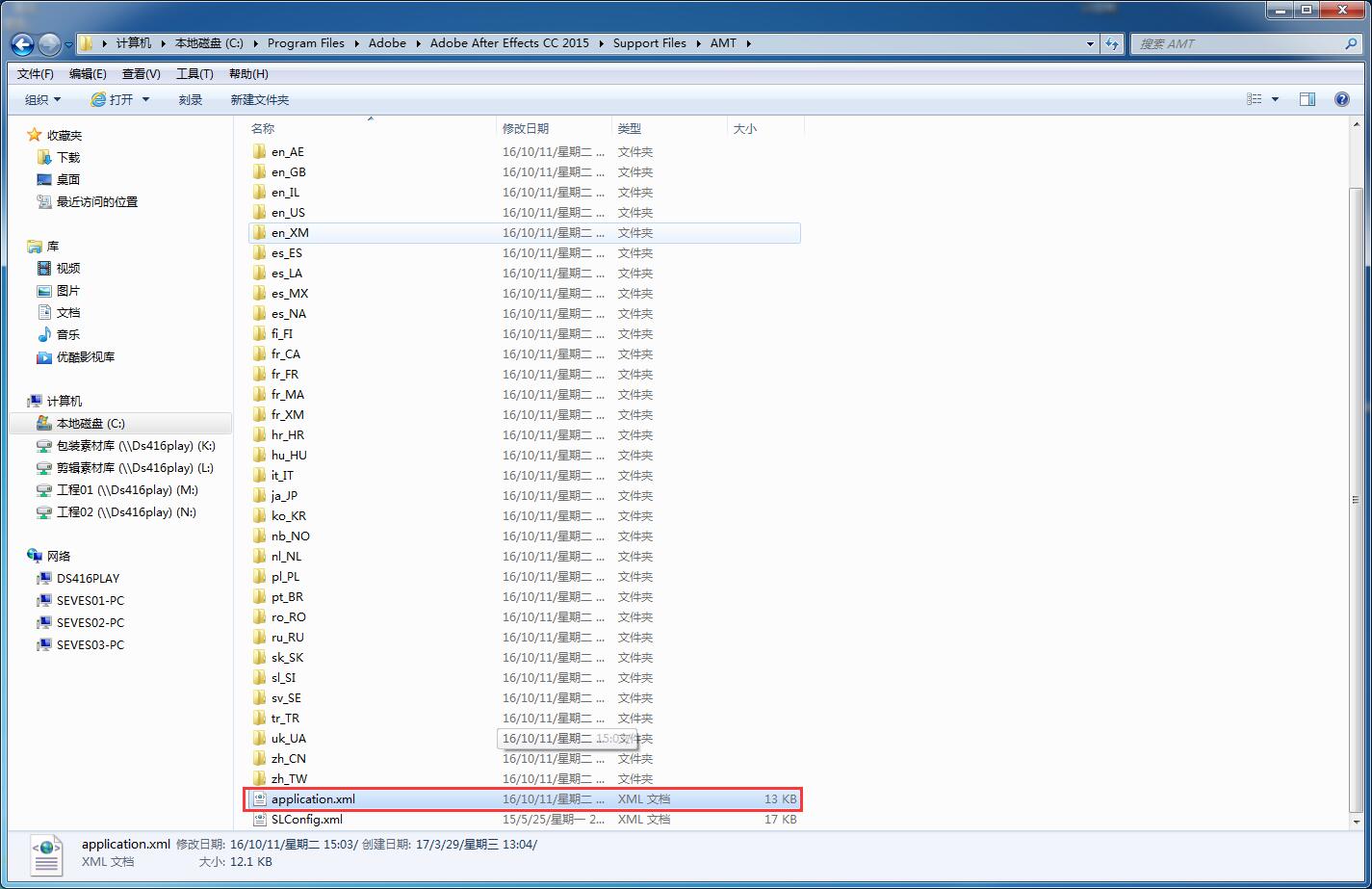The height and width of the screenshot is (889, 1372).
Task: Select the application.xml file
Action: pos(524,798)
